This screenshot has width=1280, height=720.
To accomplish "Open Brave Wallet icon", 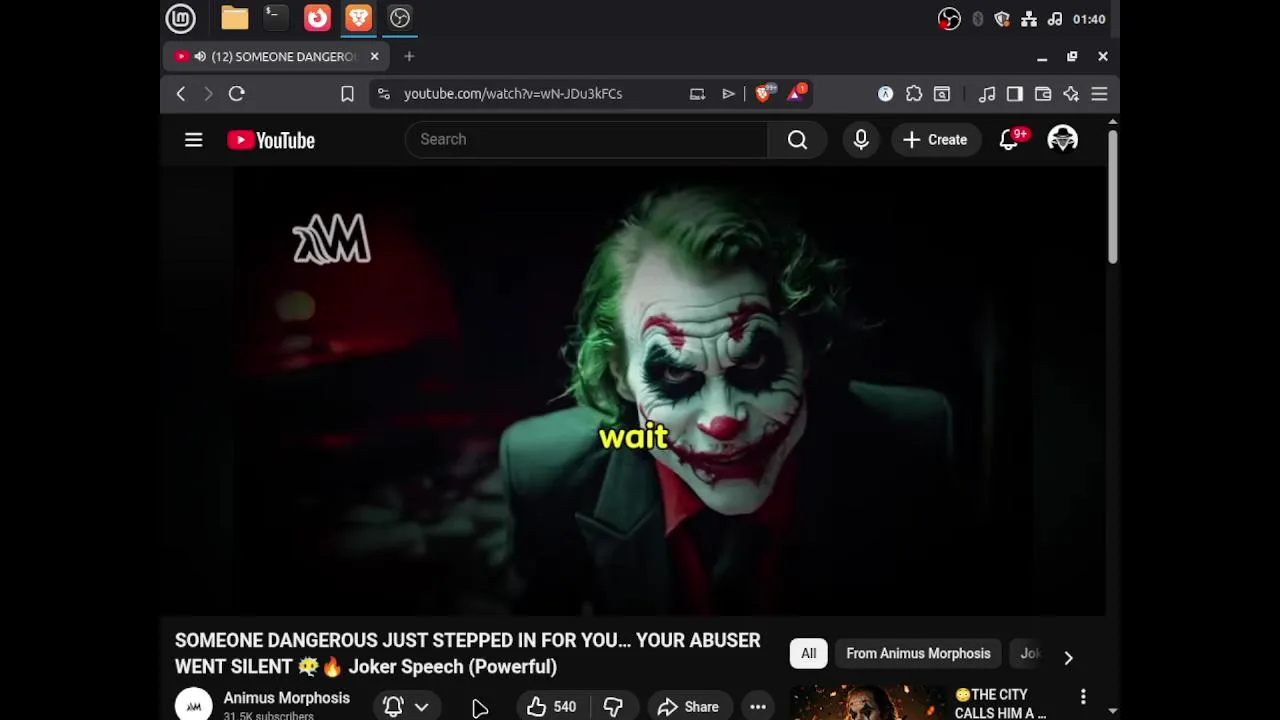I will 1043,94.
